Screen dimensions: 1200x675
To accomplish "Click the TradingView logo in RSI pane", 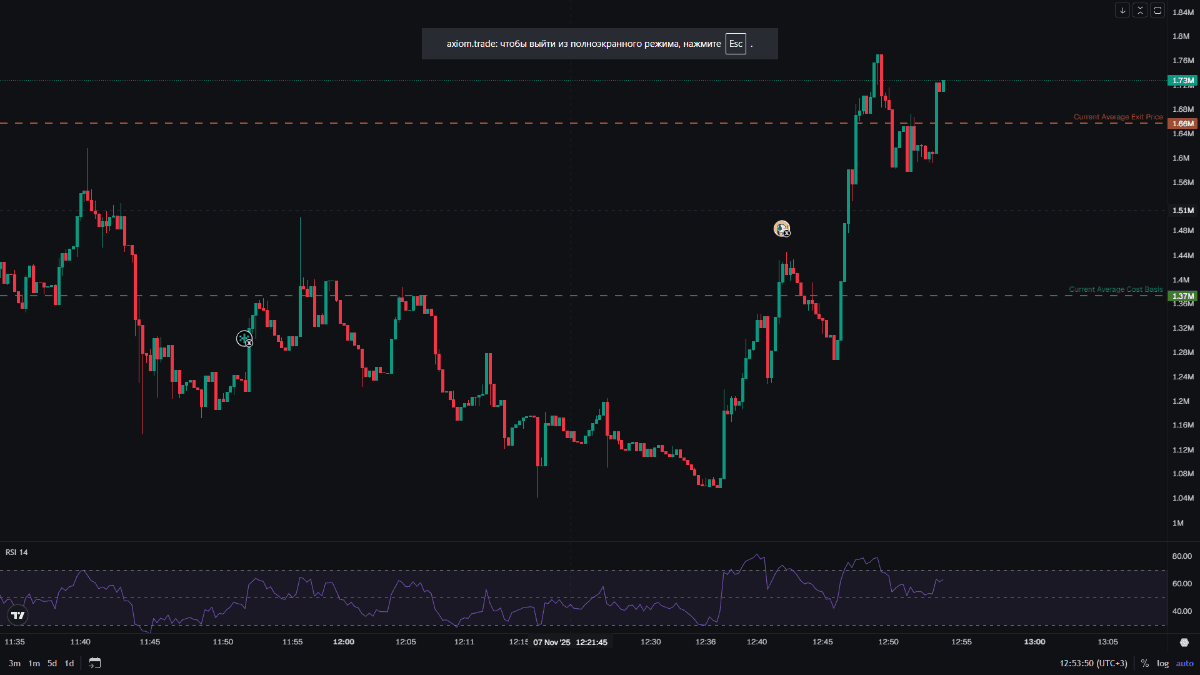I will tap(16, 616).
